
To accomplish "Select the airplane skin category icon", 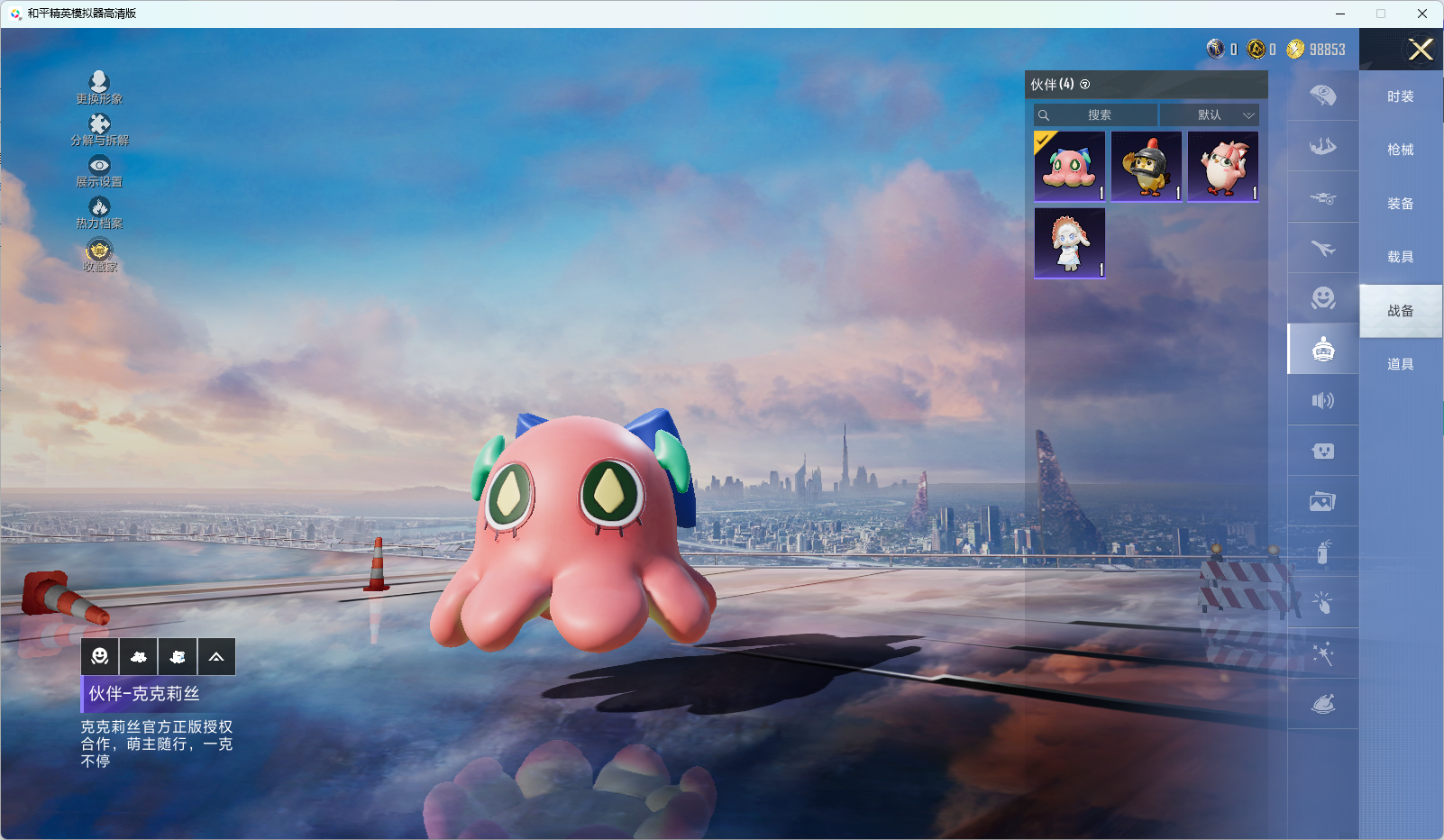I will [1322, 248].
